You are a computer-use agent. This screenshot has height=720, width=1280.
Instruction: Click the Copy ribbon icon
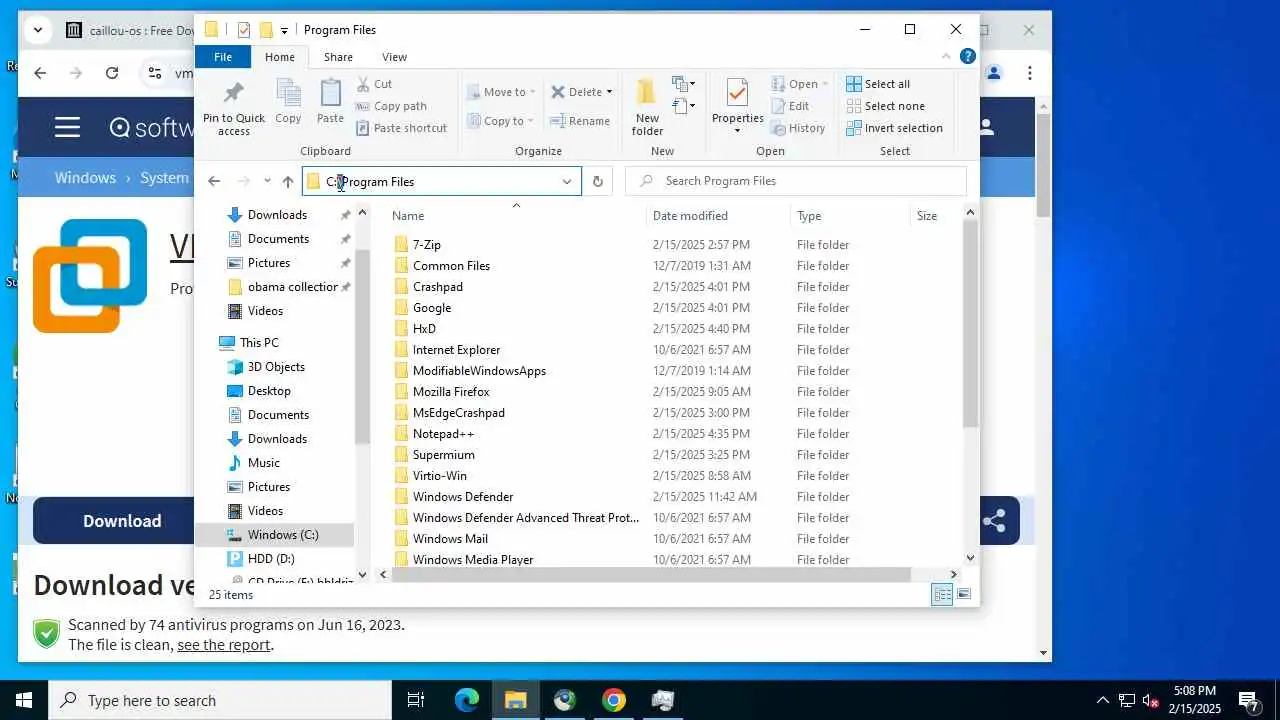pos(288,101)
